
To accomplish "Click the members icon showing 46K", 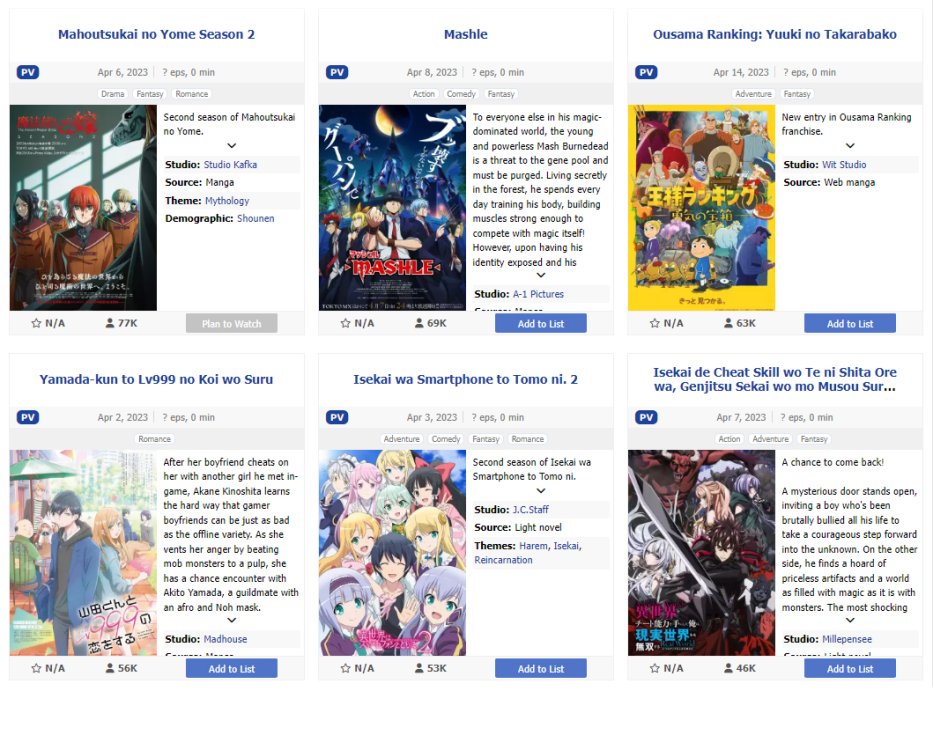I will (x=728, y=668).
